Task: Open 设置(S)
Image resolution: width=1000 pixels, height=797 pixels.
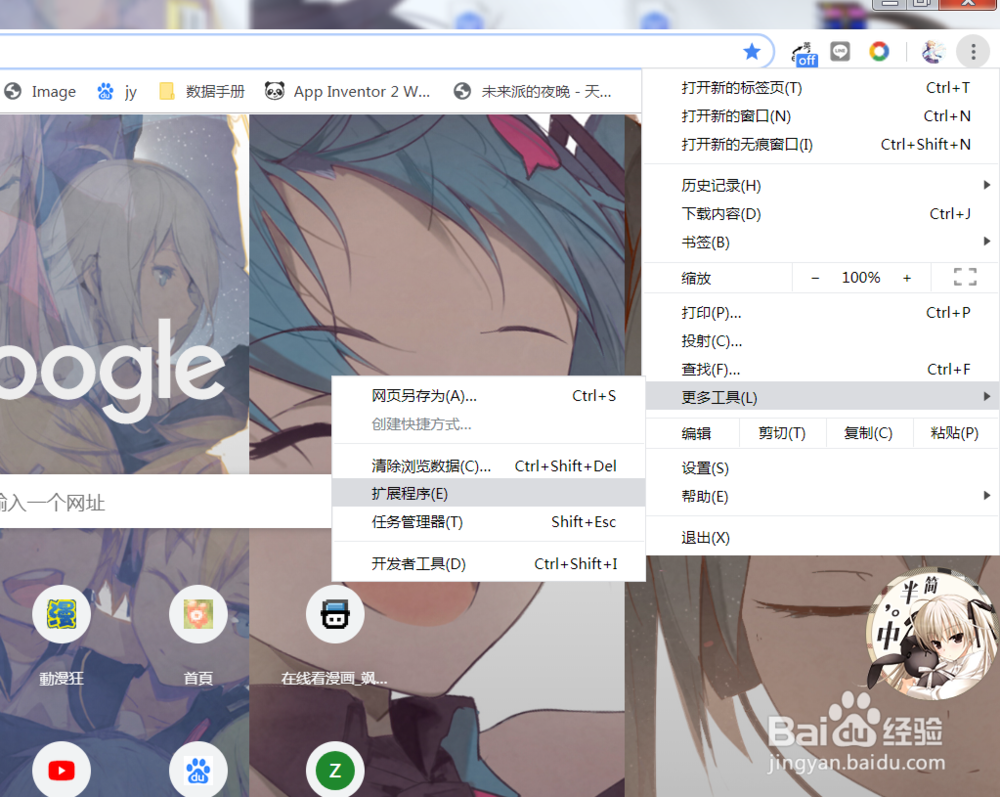Action: 821,469
